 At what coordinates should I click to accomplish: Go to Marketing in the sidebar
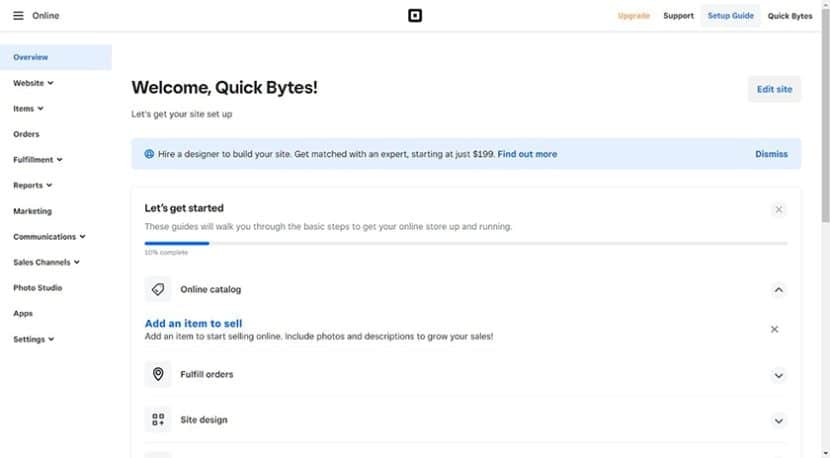(32, 211)
